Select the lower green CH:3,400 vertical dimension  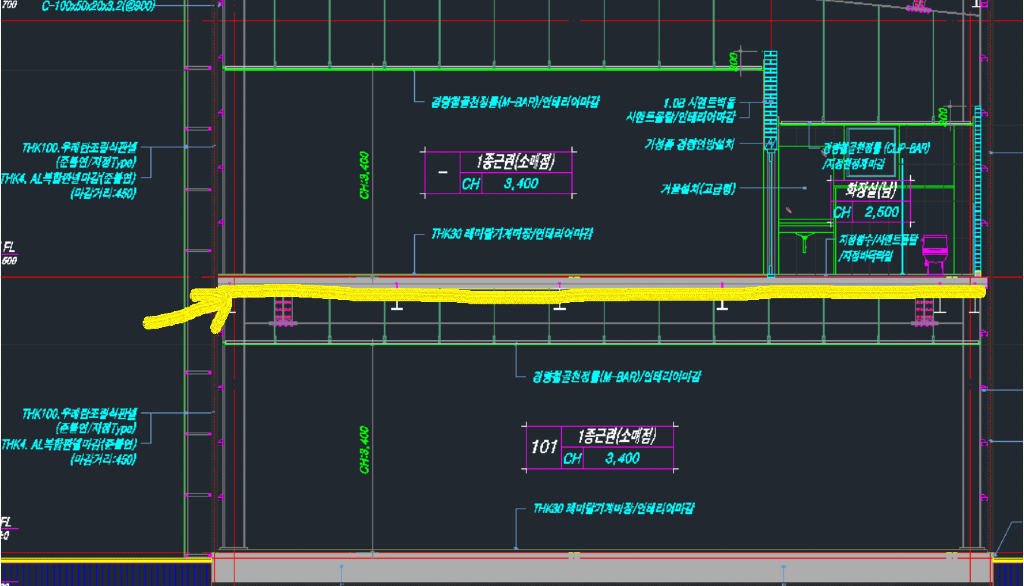(365, 449)
